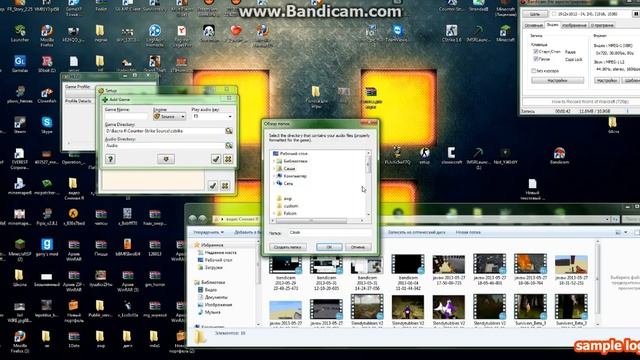Open the Engine dropdown showing Source

click(169, 116)
